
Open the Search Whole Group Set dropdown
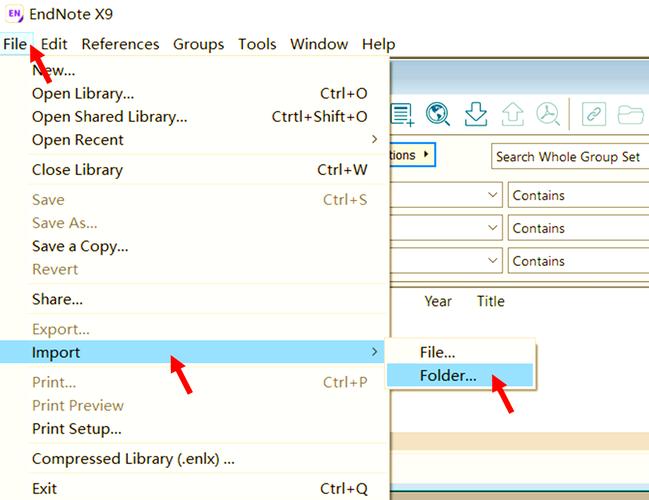point(569,157)
